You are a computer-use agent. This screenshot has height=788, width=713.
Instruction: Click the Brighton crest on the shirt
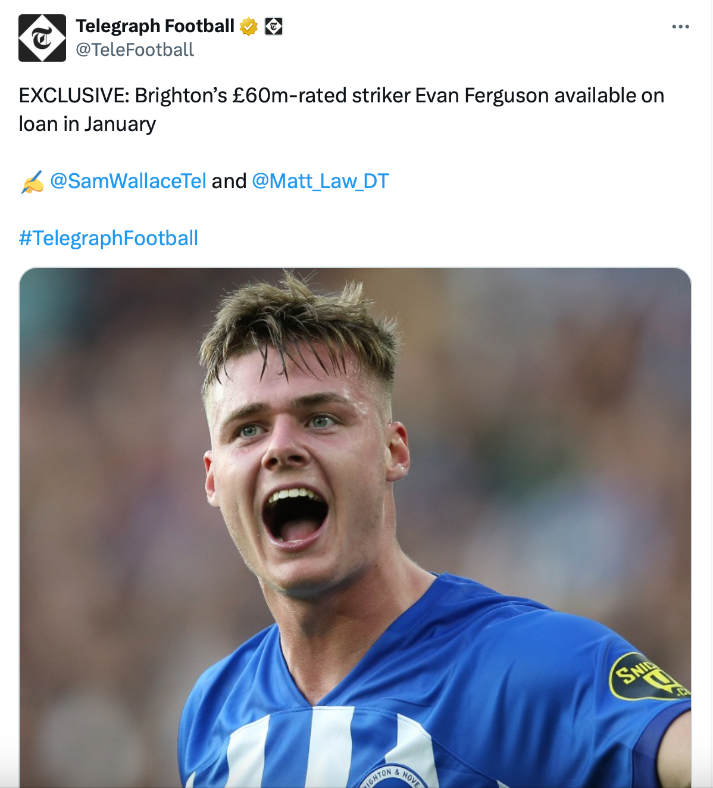click(393, 776)
